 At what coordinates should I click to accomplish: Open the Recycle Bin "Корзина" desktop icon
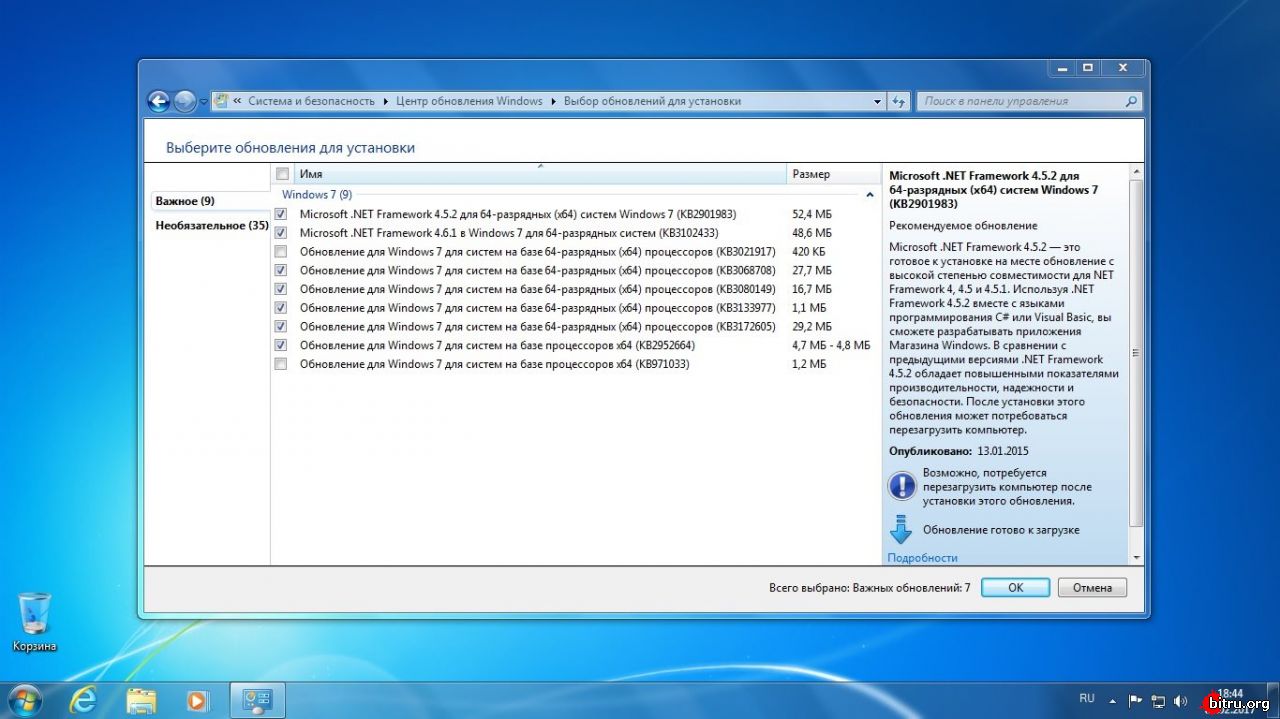pyautogui.click(x=34, y=622)
